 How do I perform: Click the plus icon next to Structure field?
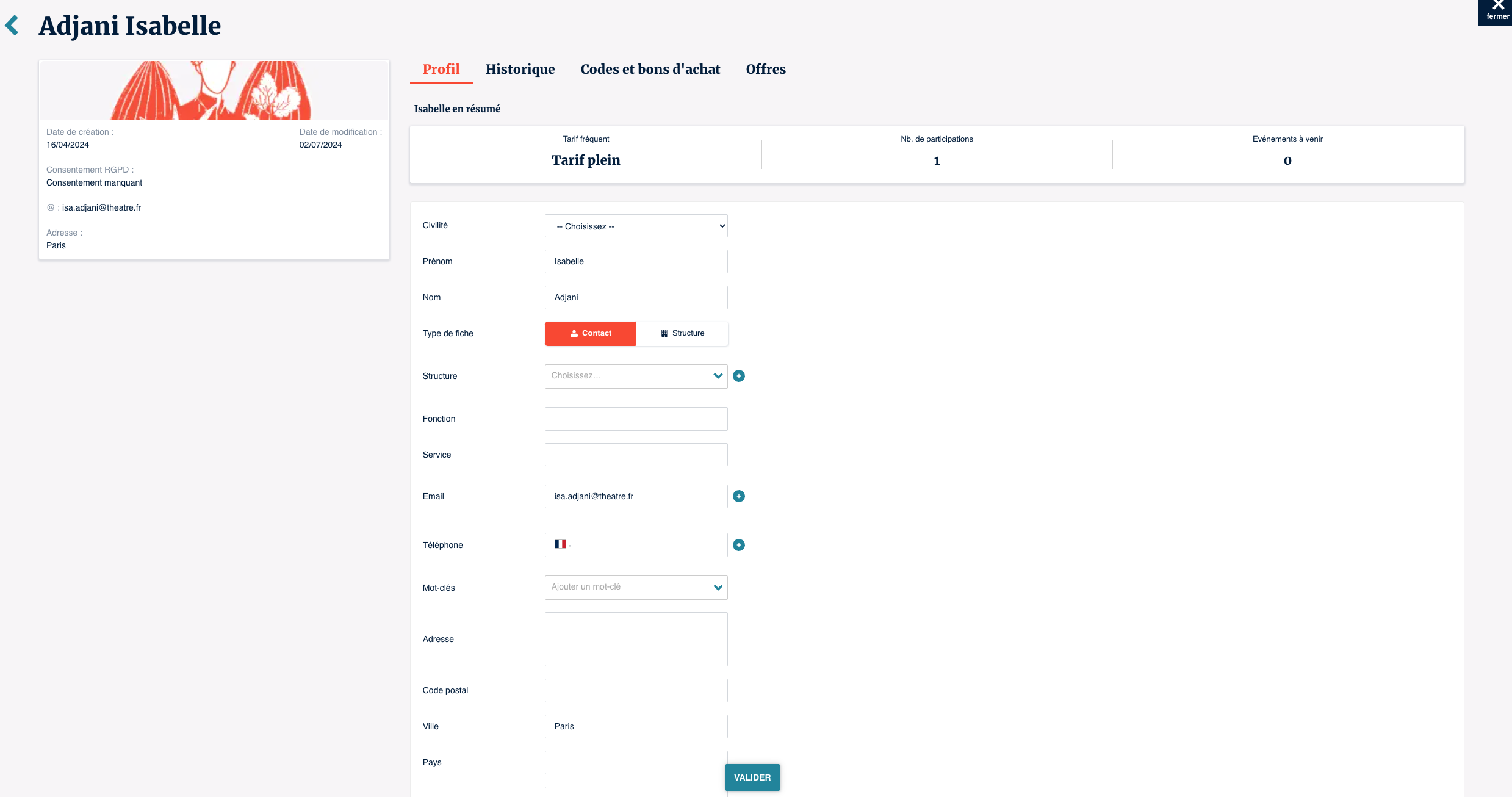pos(738,376)
